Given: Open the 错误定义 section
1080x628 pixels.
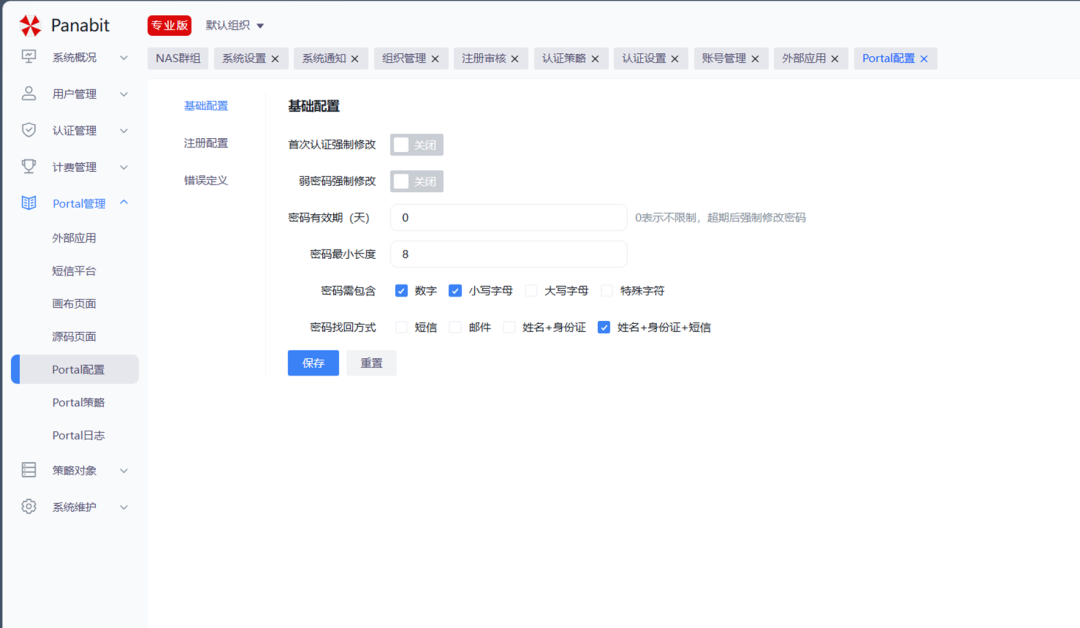Looking at the screenshot, I should pos(206,180).
